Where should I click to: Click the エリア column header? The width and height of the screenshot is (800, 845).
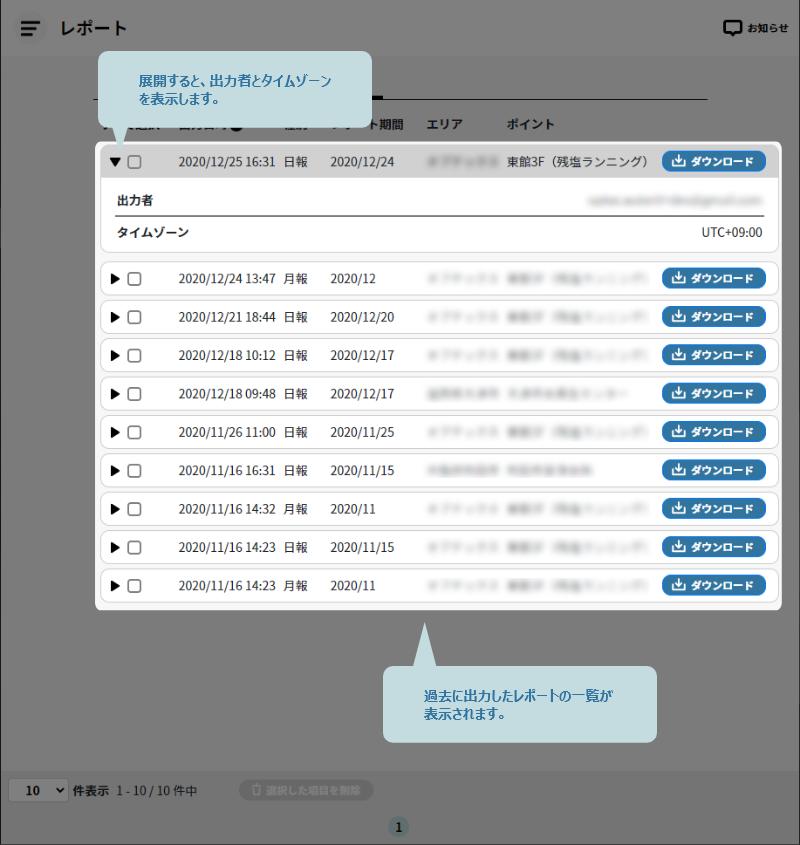444,124
